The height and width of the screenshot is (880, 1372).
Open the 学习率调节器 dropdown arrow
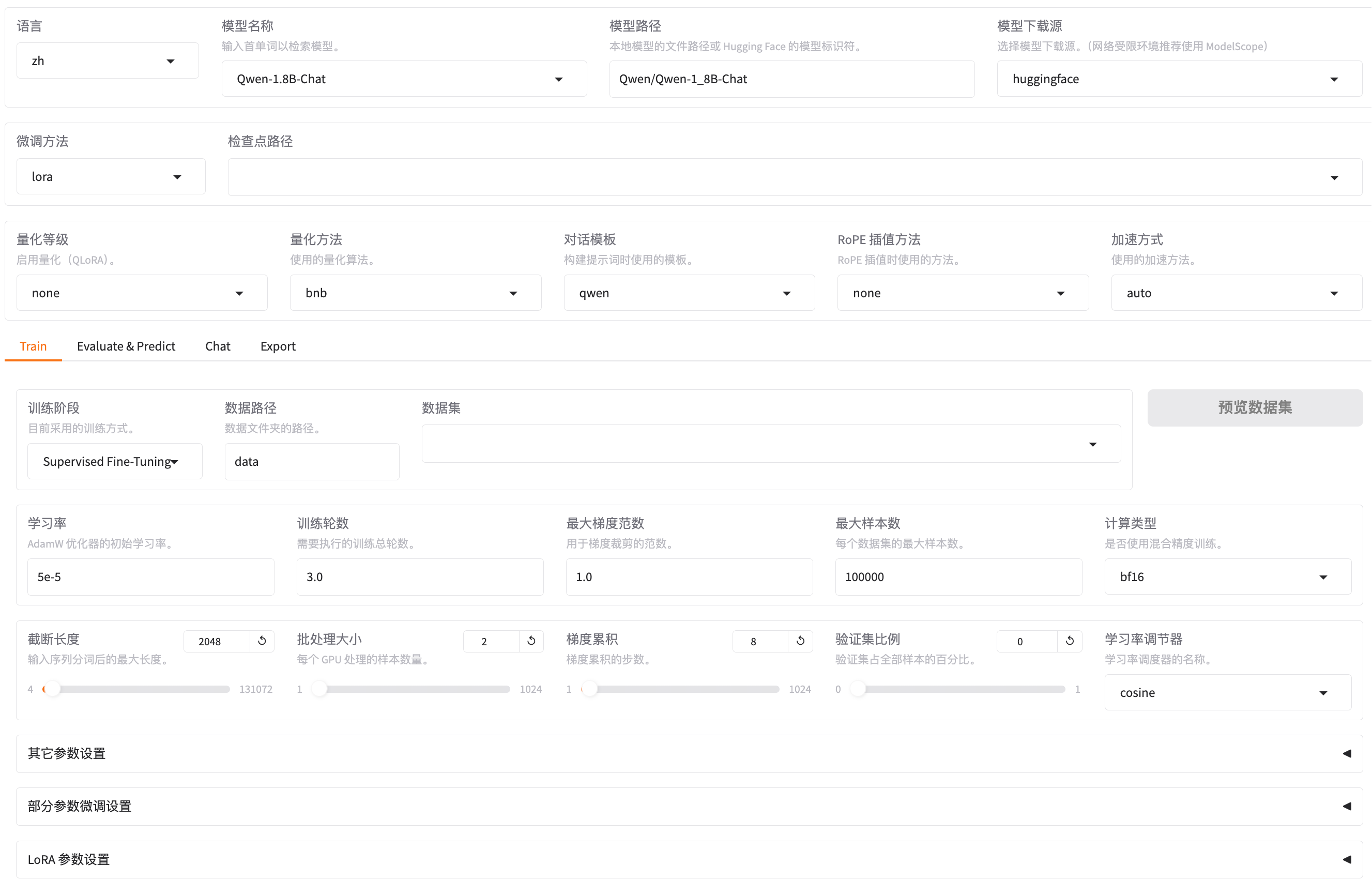point(1323,692)
